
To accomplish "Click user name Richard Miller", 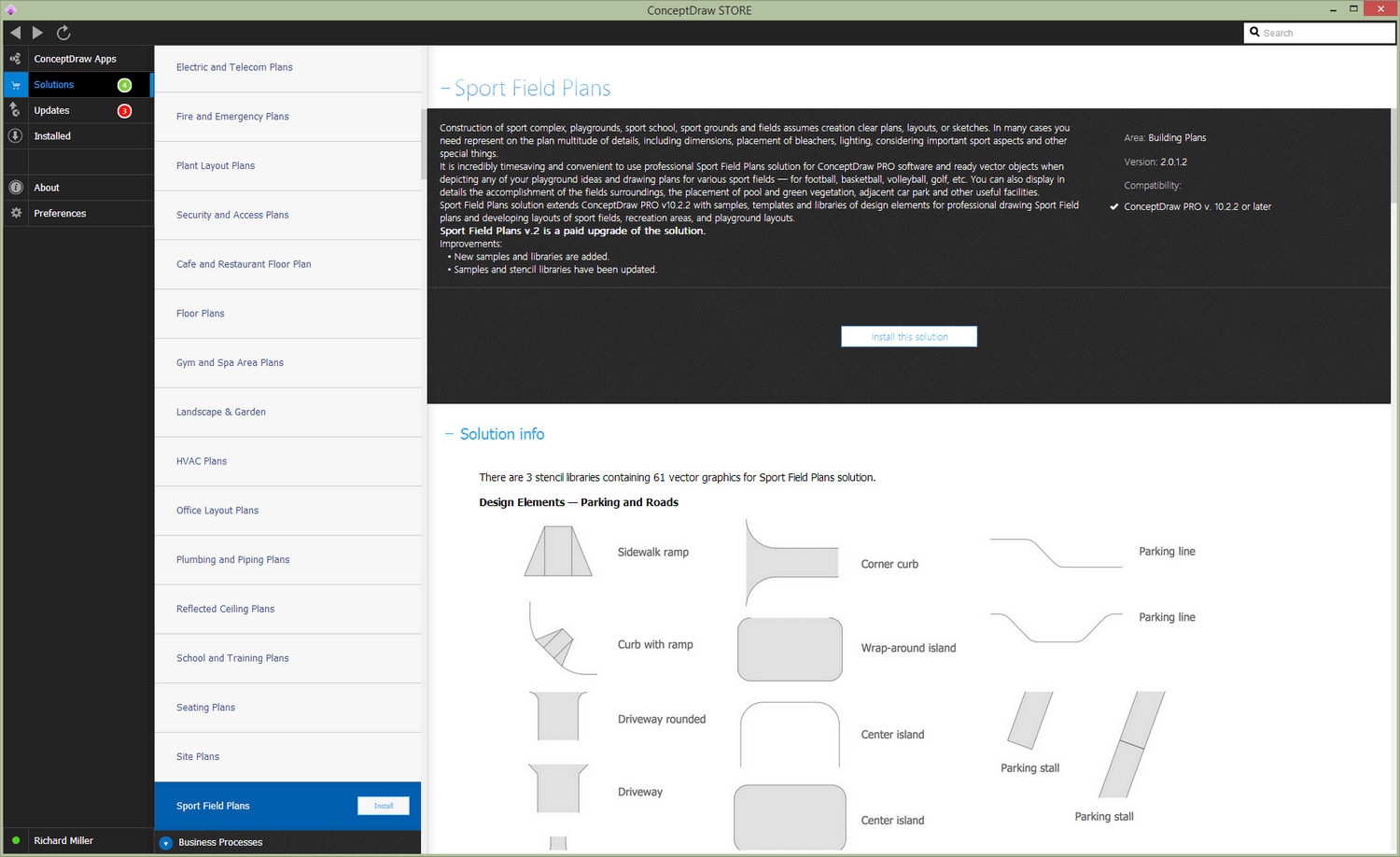I will point(63,841).
